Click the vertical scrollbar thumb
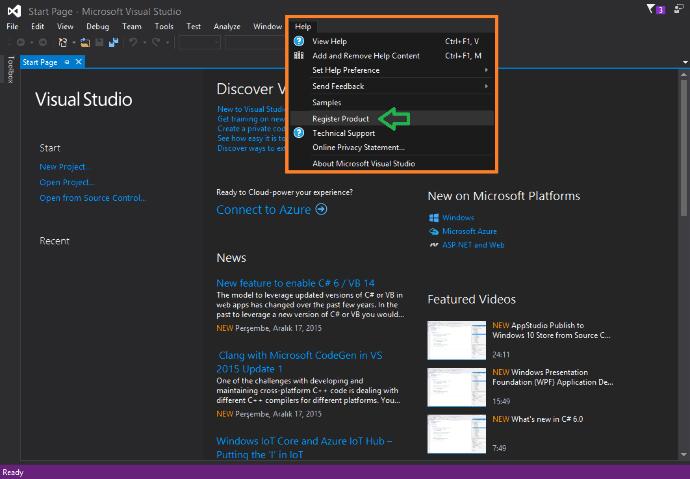 684,147
